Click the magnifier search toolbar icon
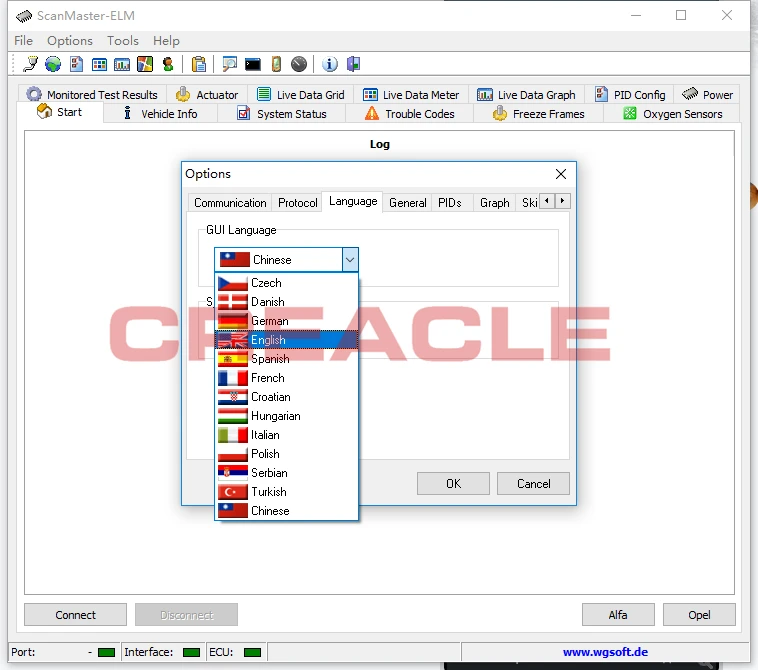This screenshot has height=670, width=758. (x=229, y=64)
